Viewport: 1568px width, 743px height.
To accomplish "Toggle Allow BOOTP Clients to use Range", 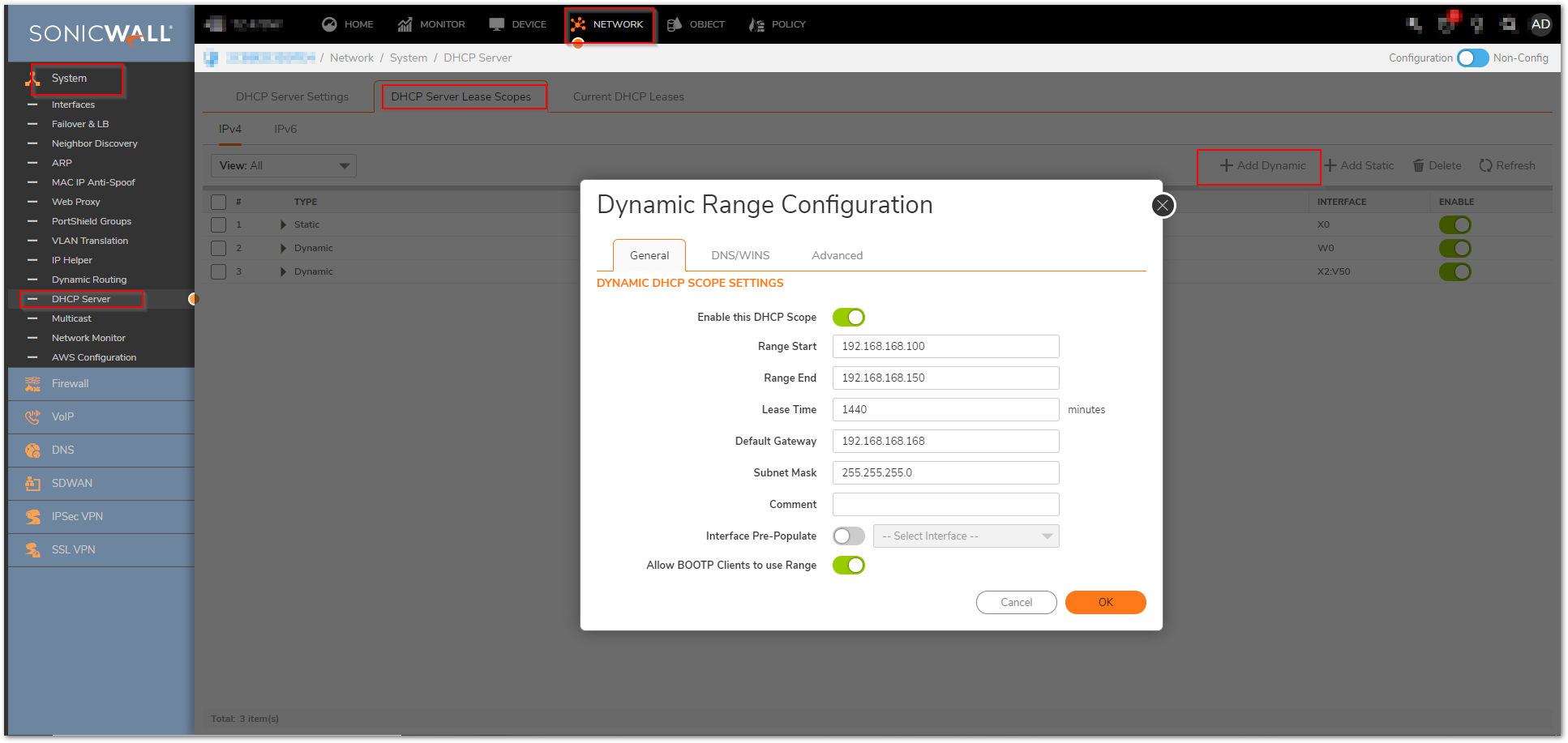I will coord(848,566).
